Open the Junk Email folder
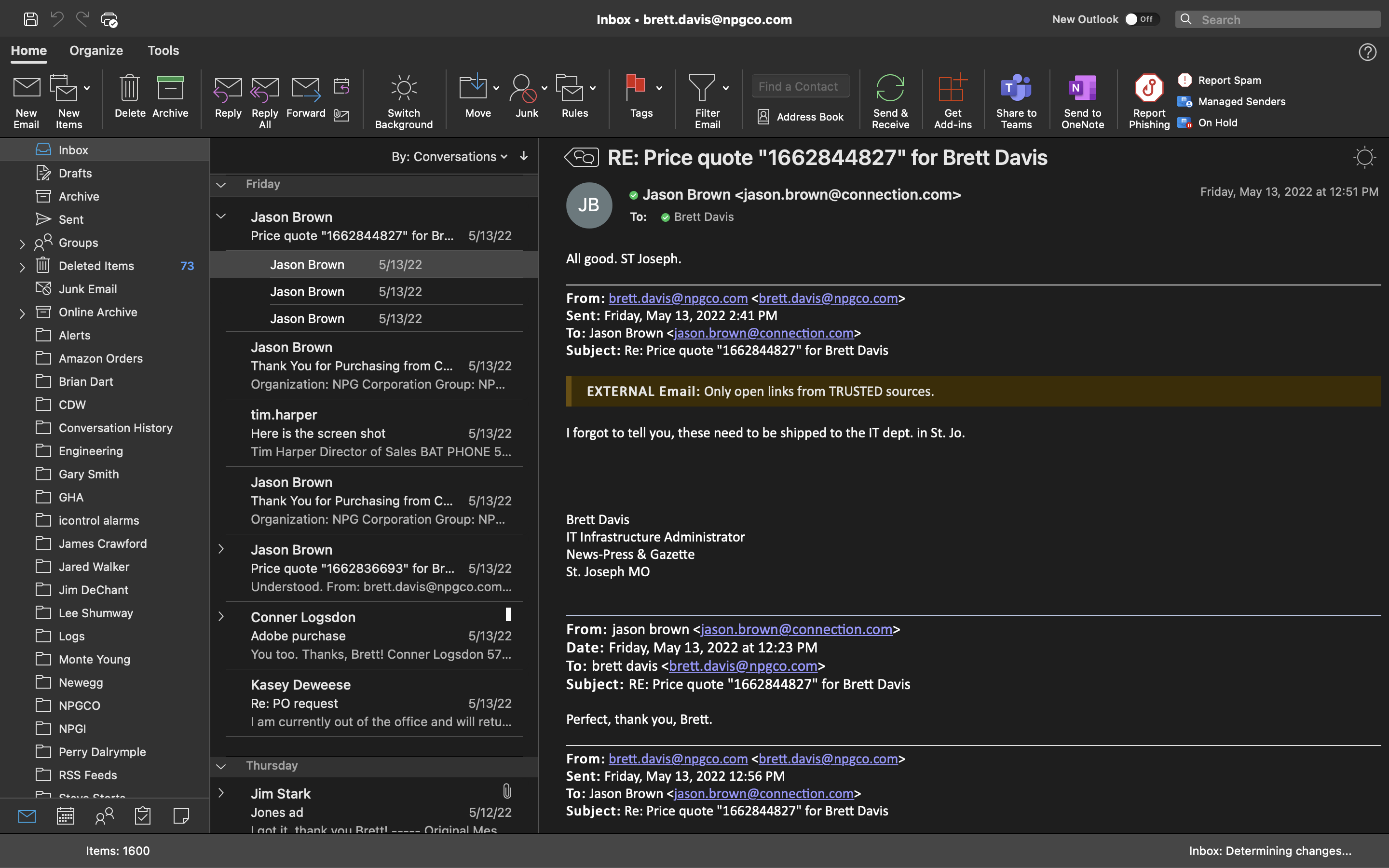 105,289
